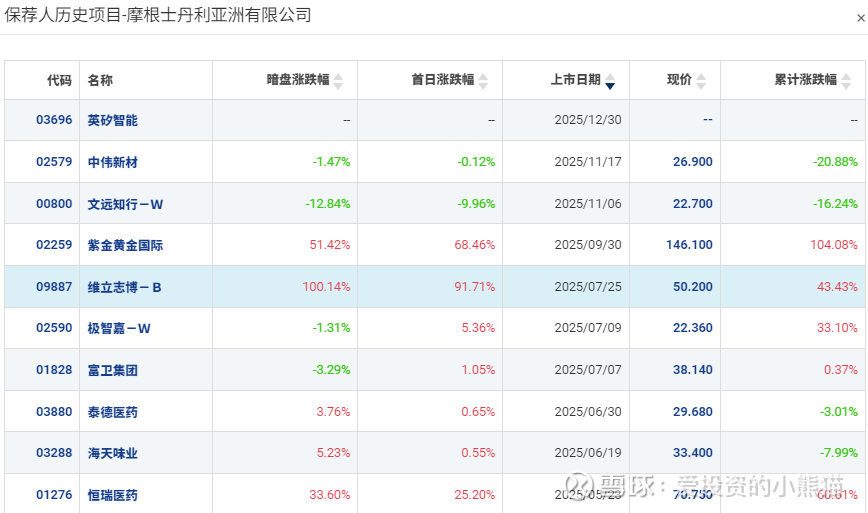Click listing date 2025/09/30
Image resolution: width=868 pixels, height=513 pixels.
588,245
